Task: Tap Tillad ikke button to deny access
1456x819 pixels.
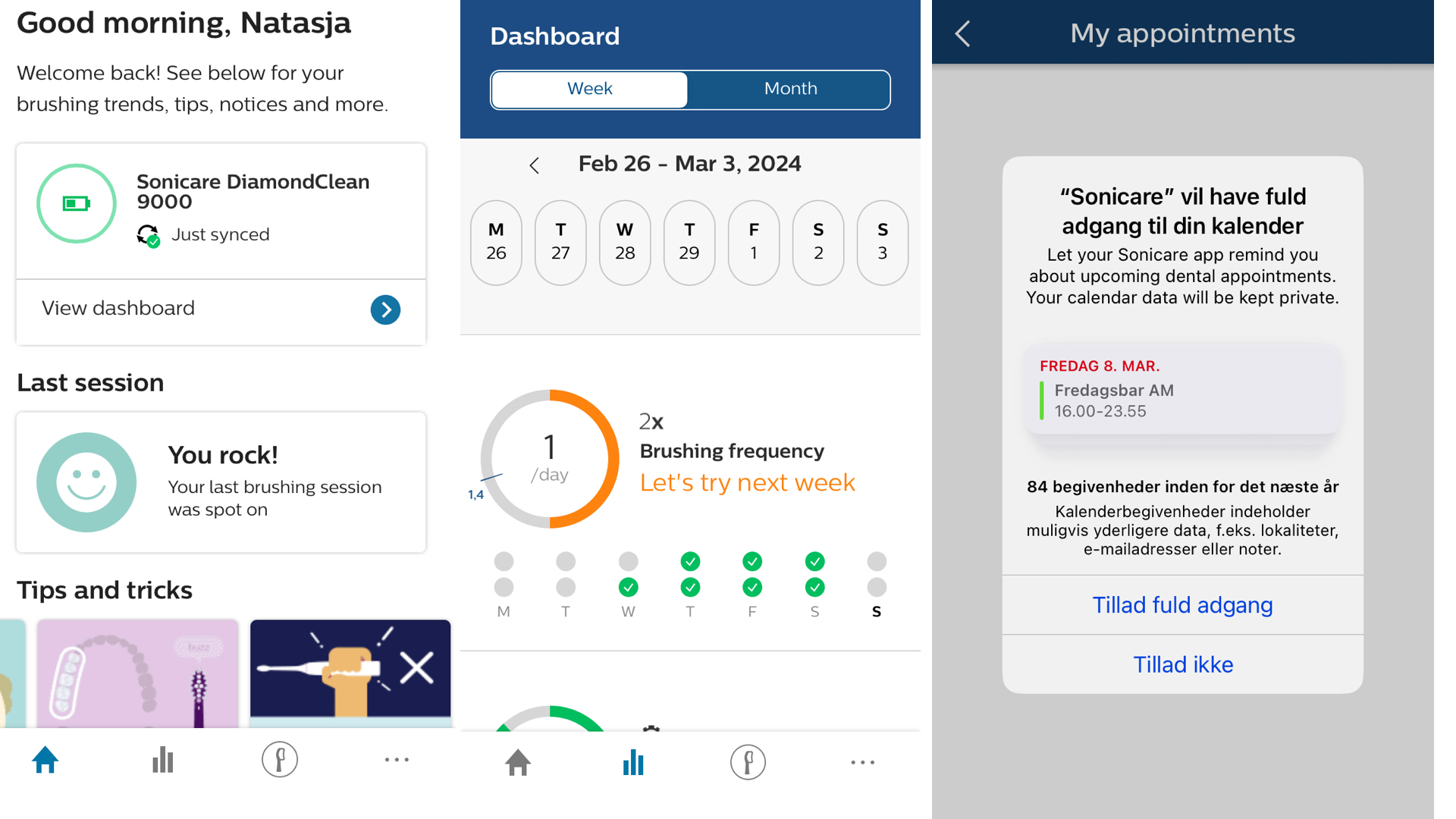Action: pyautogui.click(x=1184, y=664)
